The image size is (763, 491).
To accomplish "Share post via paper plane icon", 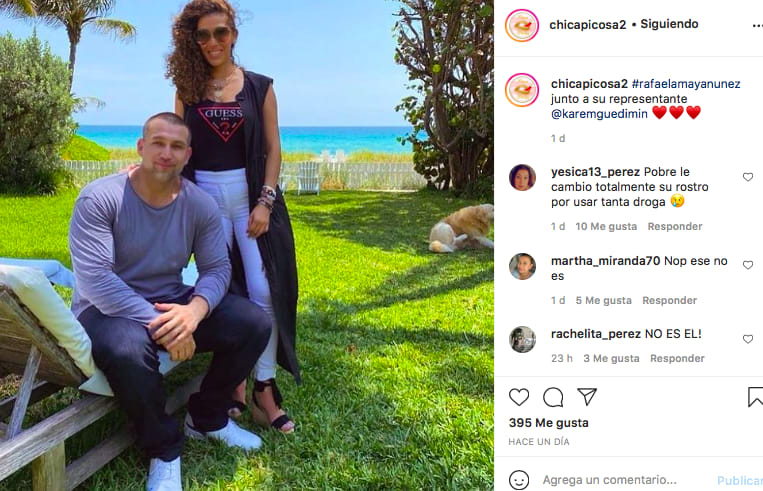I will (587, 397).
